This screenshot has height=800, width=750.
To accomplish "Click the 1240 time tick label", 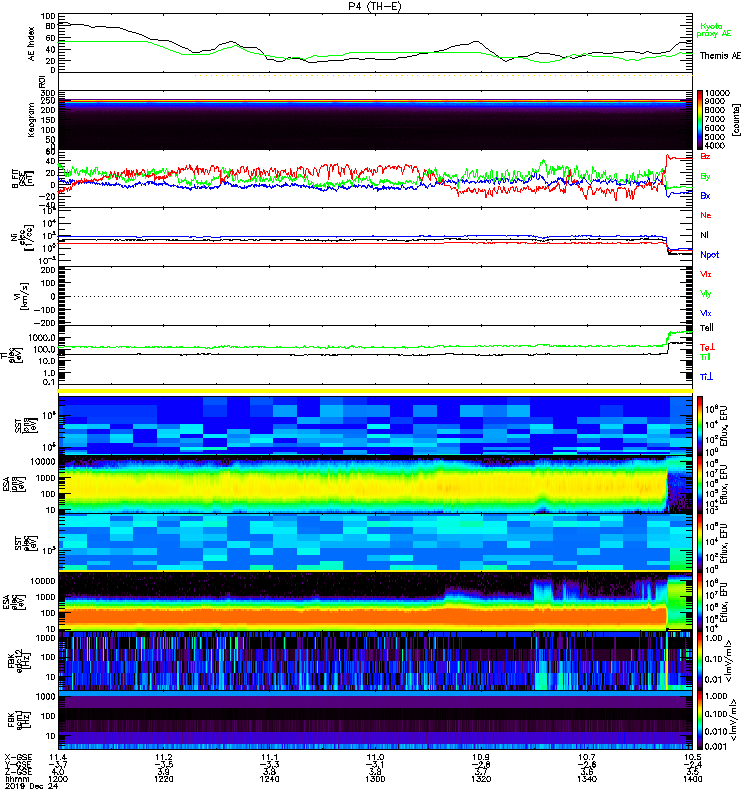I will pyautogui.click(x=269, y=779).
